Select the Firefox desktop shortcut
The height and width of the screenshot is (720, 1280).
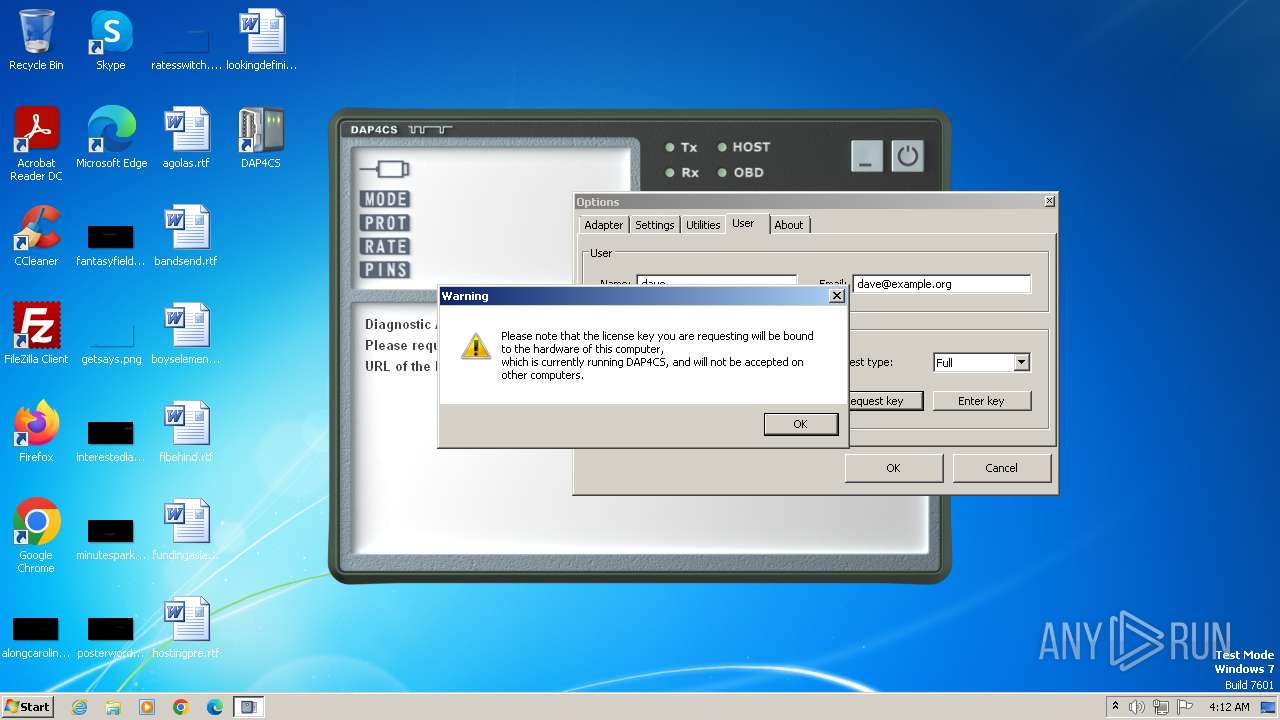point(36,432)
